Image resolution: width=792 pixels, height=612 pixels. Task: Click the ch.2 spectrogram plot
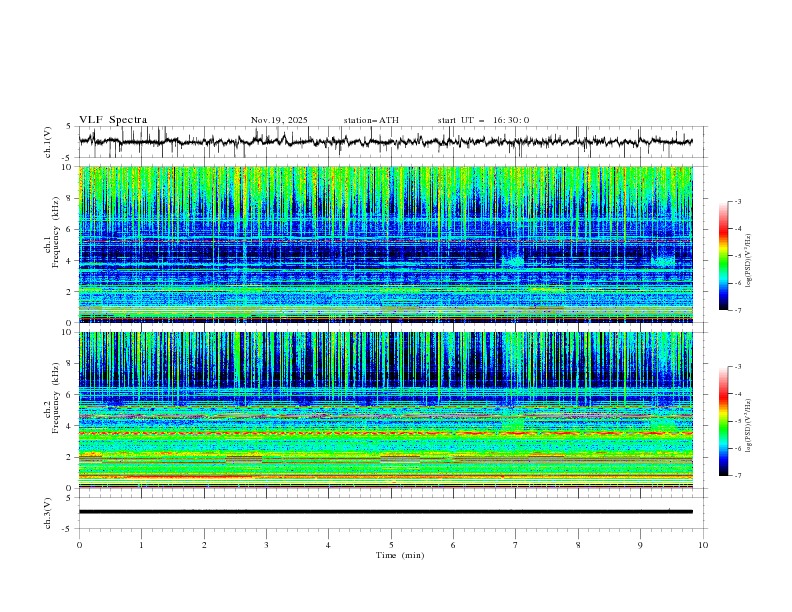[386, 410]
